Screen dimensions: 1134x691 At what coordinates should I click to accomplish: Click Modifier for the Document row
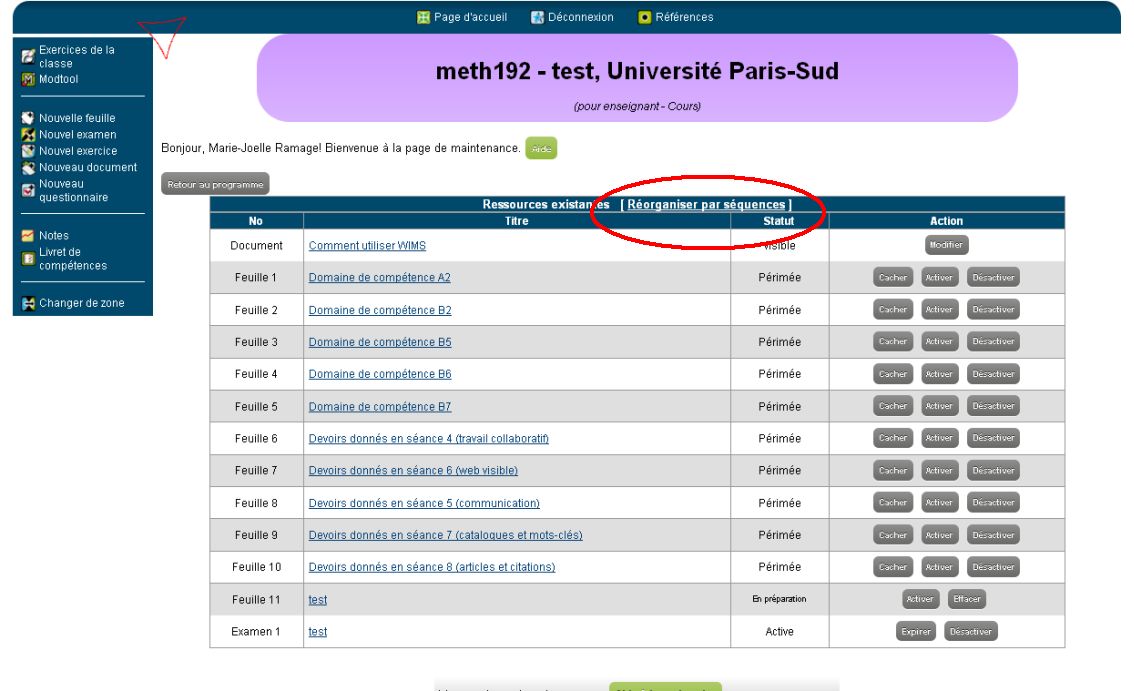(946, 245)
